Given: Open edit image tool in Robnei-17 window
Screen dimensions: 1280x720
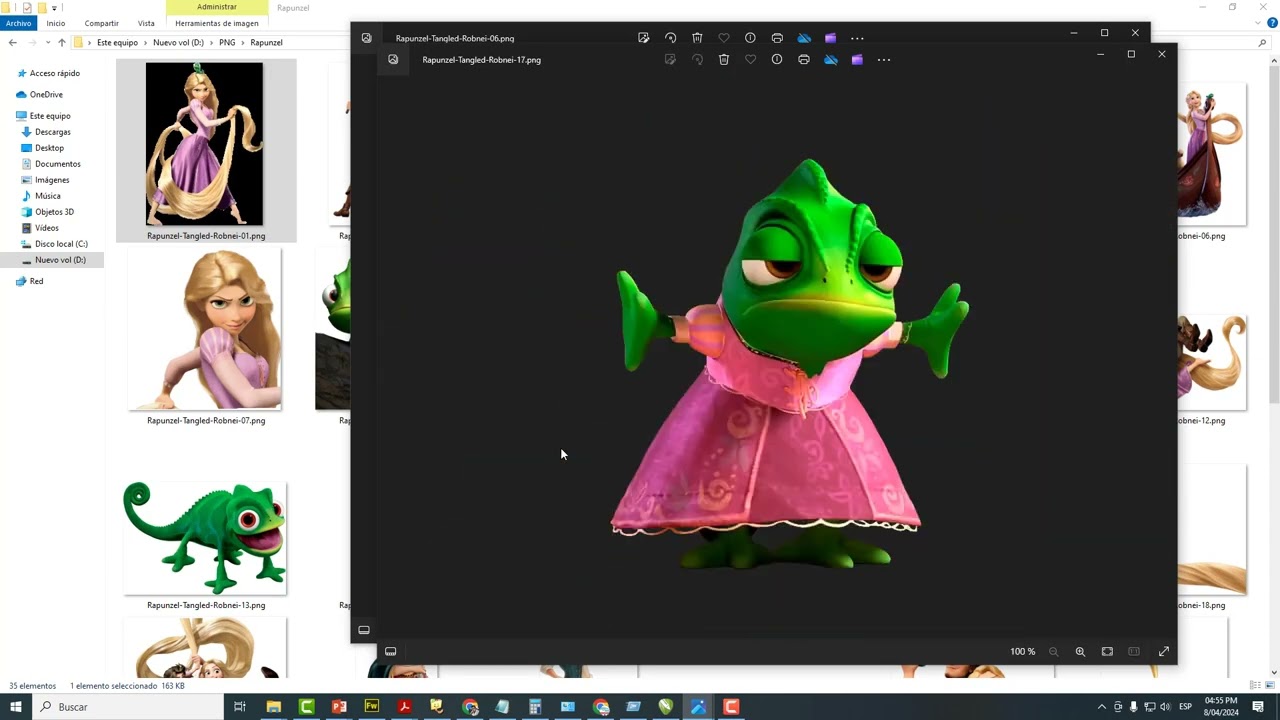Looking at the screenshot, I should (670, 60).
